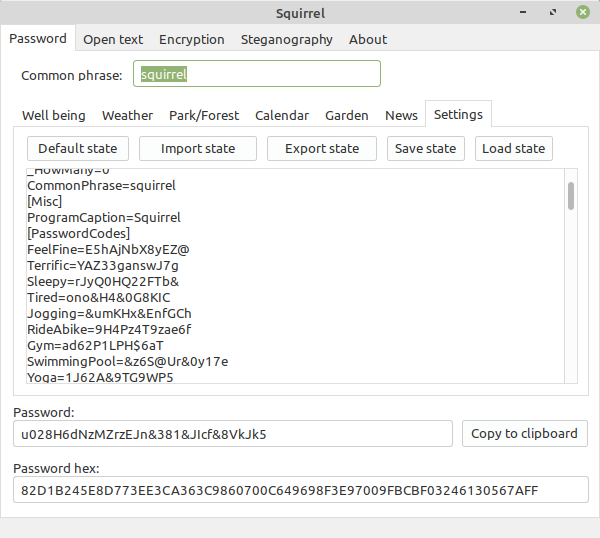Click the ProgramCaption=Squirrel line

click(x=104, y=218)
